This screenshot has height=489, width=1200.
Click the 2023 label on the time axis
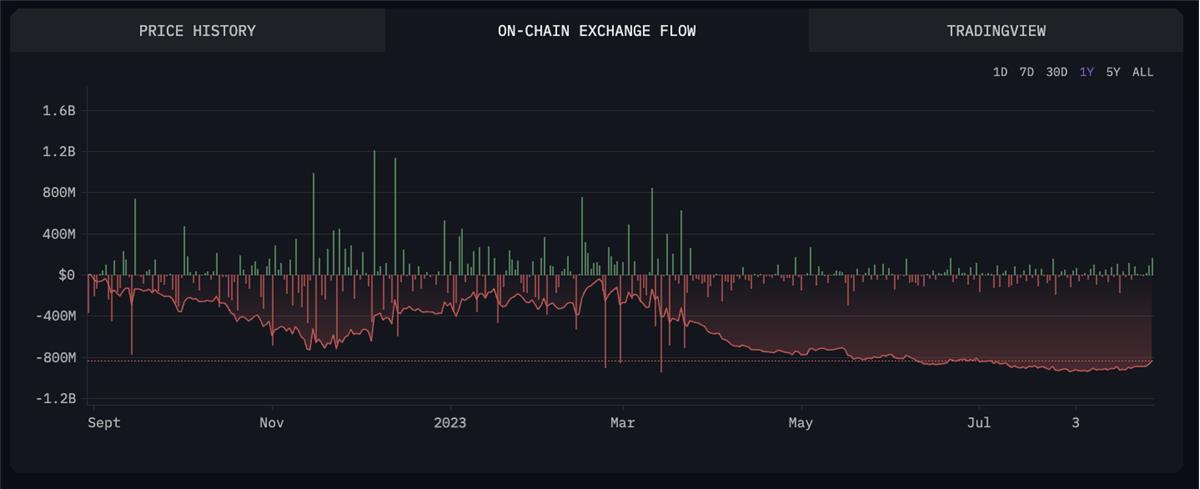pyautogui.click(x=449, y=423)
